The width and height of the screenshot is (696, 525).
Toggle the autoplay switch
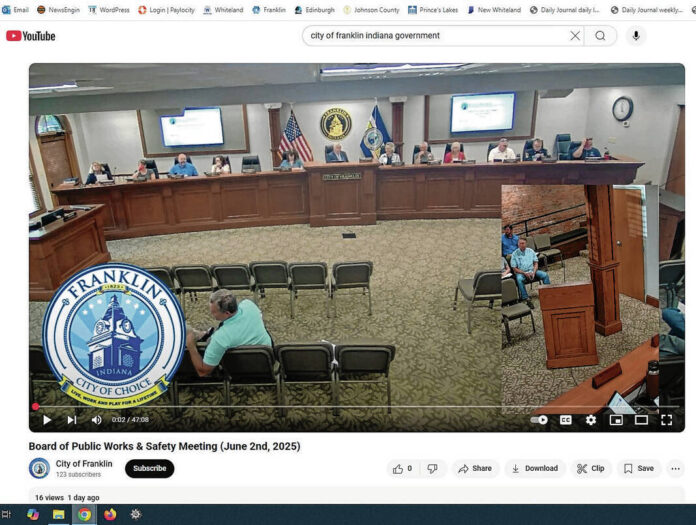pos(540,420)
